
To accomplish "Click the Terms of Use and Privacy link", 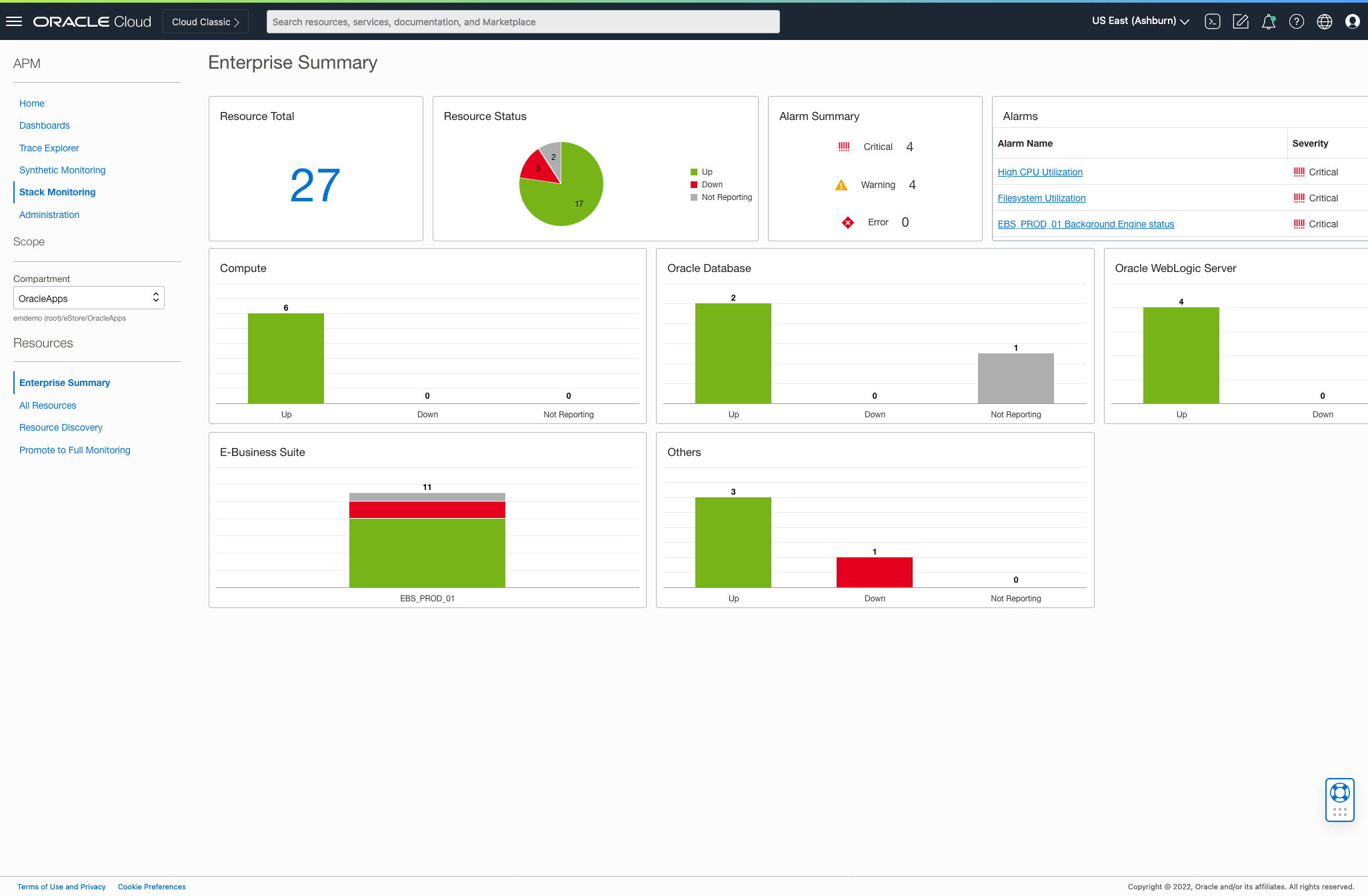I will (x=61, y=887).
